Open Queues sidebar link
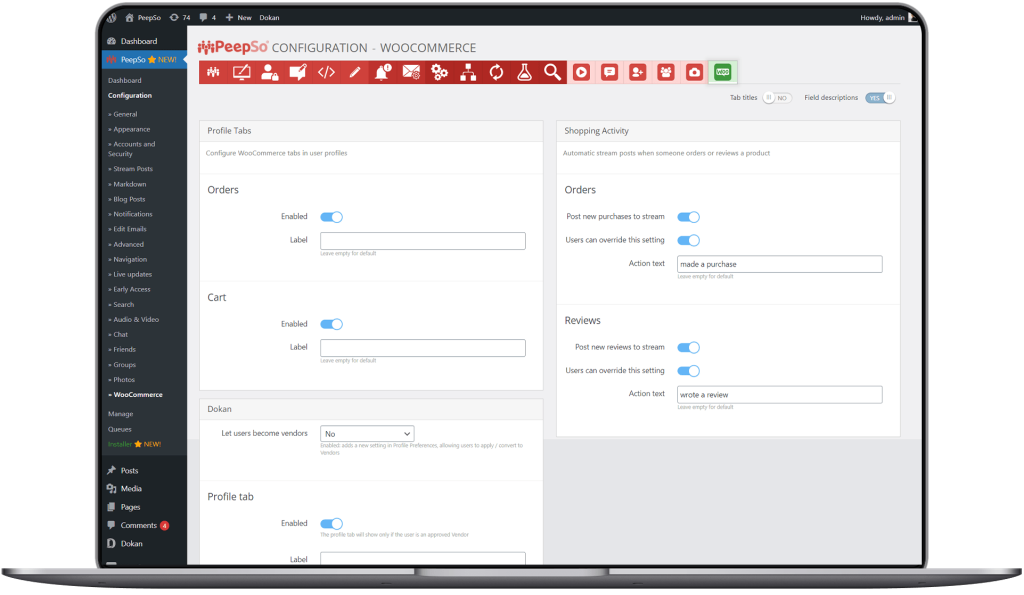The image size is (1024, 595). coord(120,430)
